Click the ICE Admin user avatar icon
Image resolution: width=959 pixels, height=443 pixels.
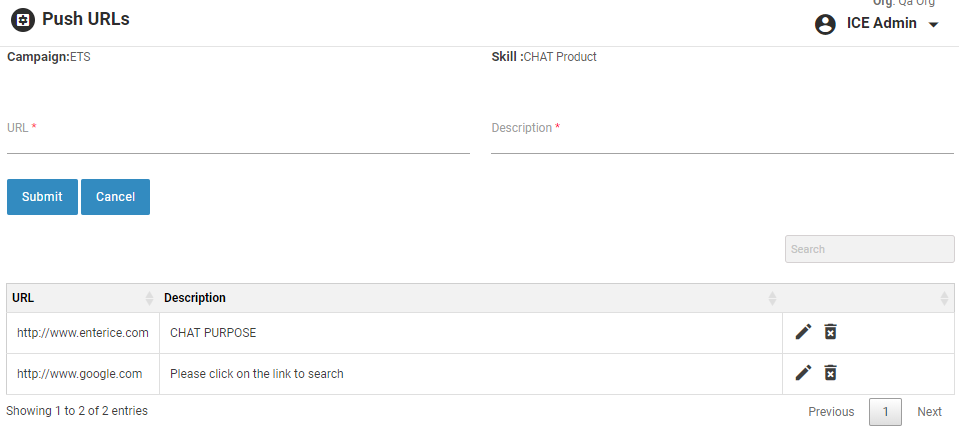point(825,24)
